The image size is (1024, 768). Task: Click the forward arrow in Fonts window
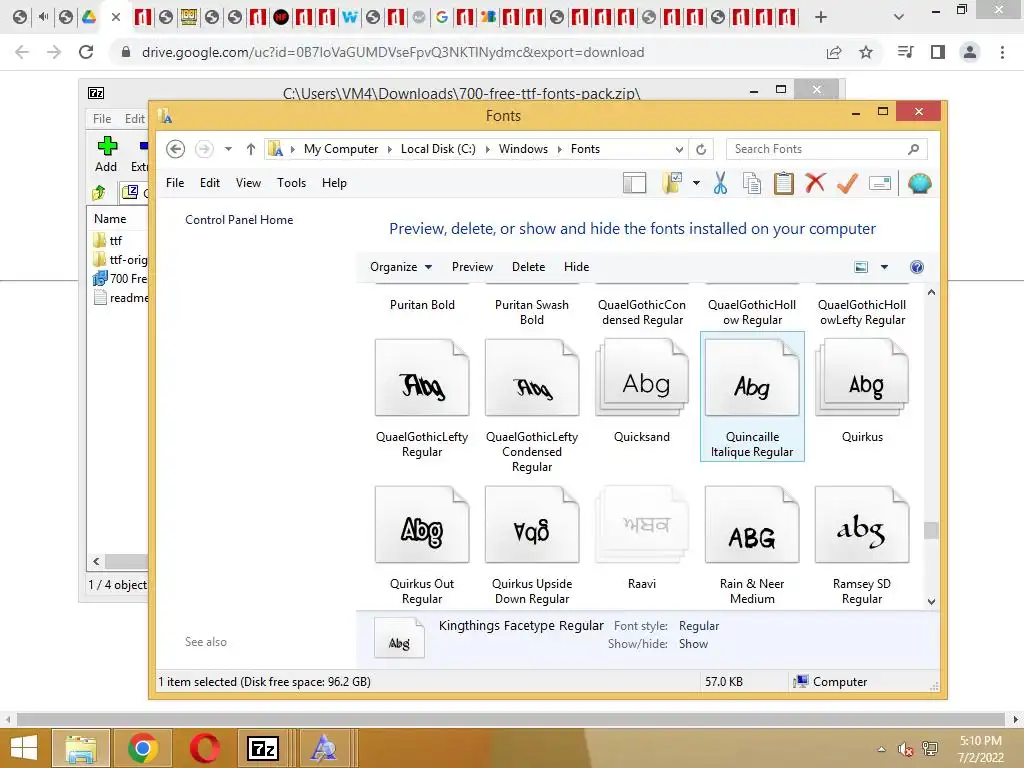tap(204, 149)
